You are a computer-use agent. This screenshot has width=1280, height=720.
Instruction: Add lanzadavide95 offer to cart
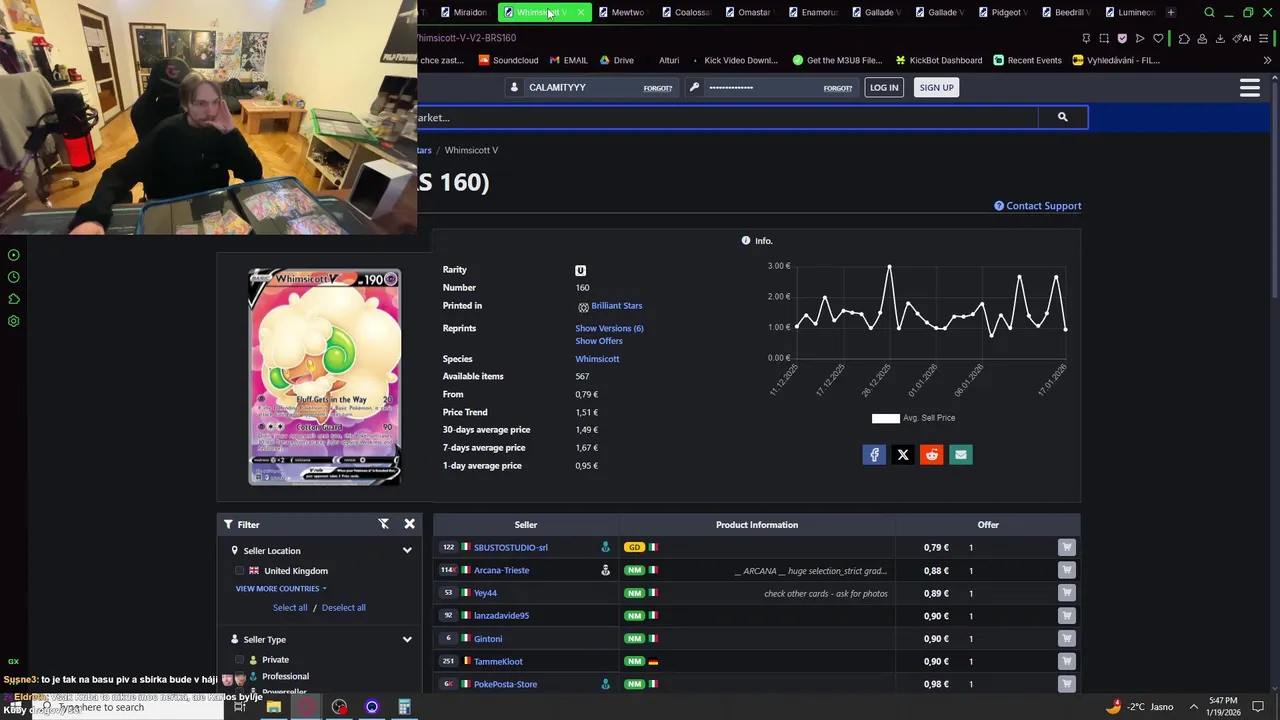pos(1067,616)
